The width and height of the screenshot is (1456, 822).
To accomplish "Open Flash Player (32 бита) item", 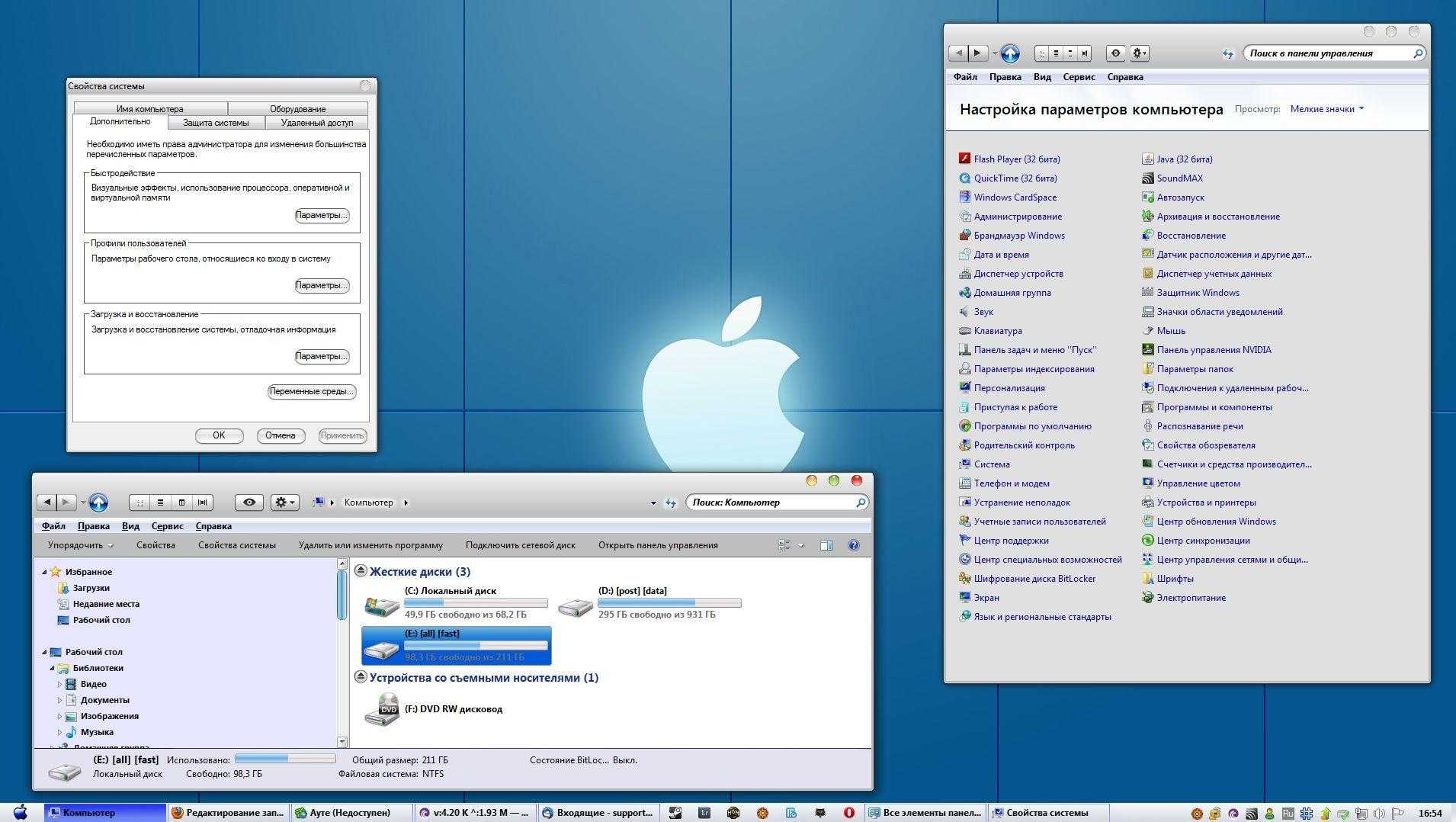I will click(x=1016, y=159).
